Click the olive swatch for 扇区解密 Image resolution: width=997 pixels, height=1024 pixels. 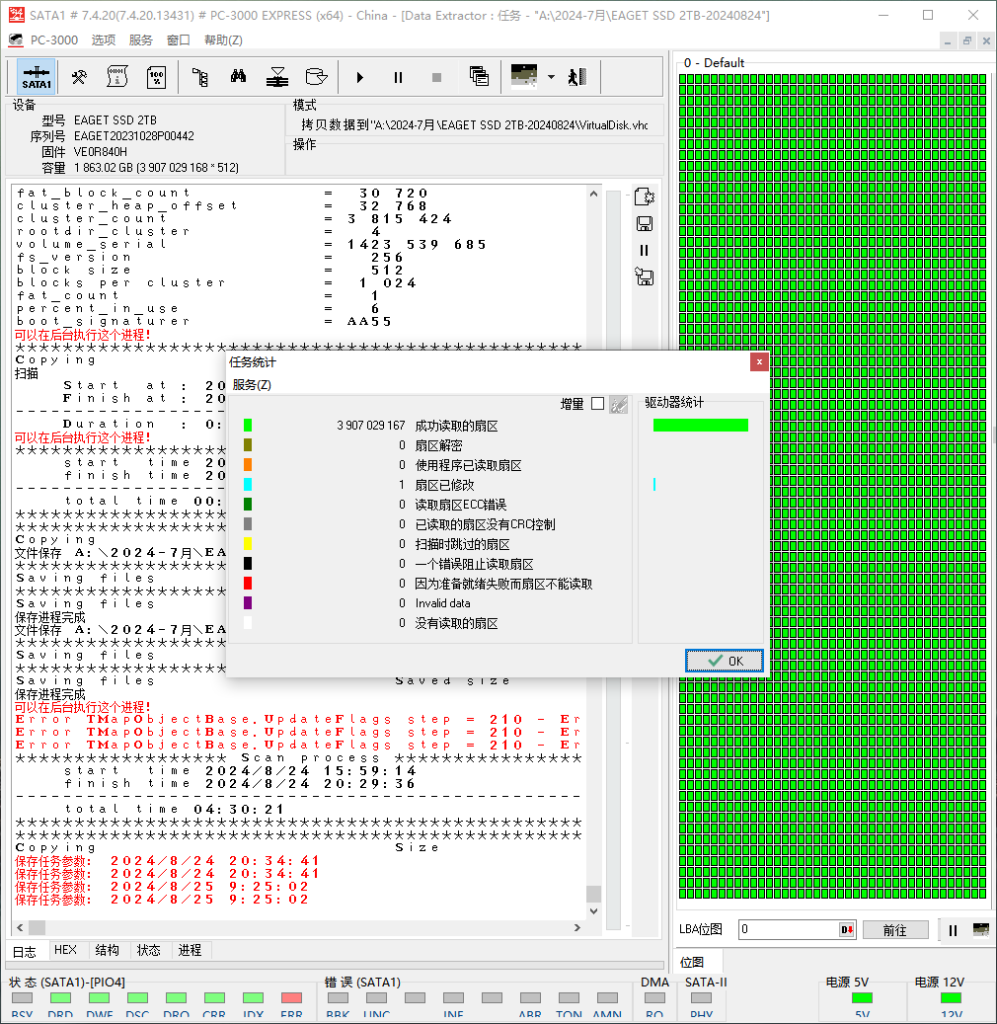tap(247, 445)
